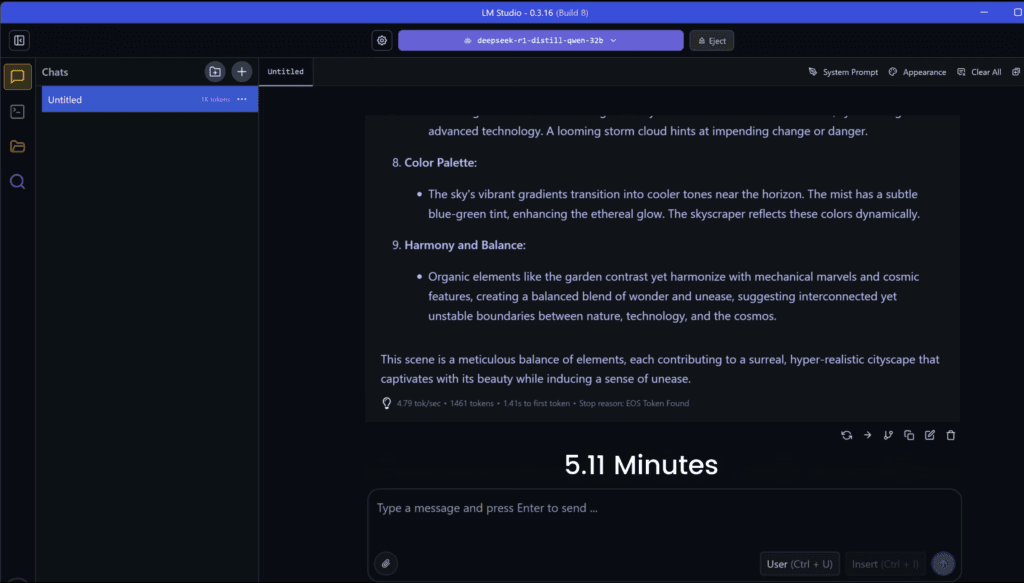This screenshot has height=583, width=1024.
Task: Open the Appearance options
Action: (x=917, y=72)
